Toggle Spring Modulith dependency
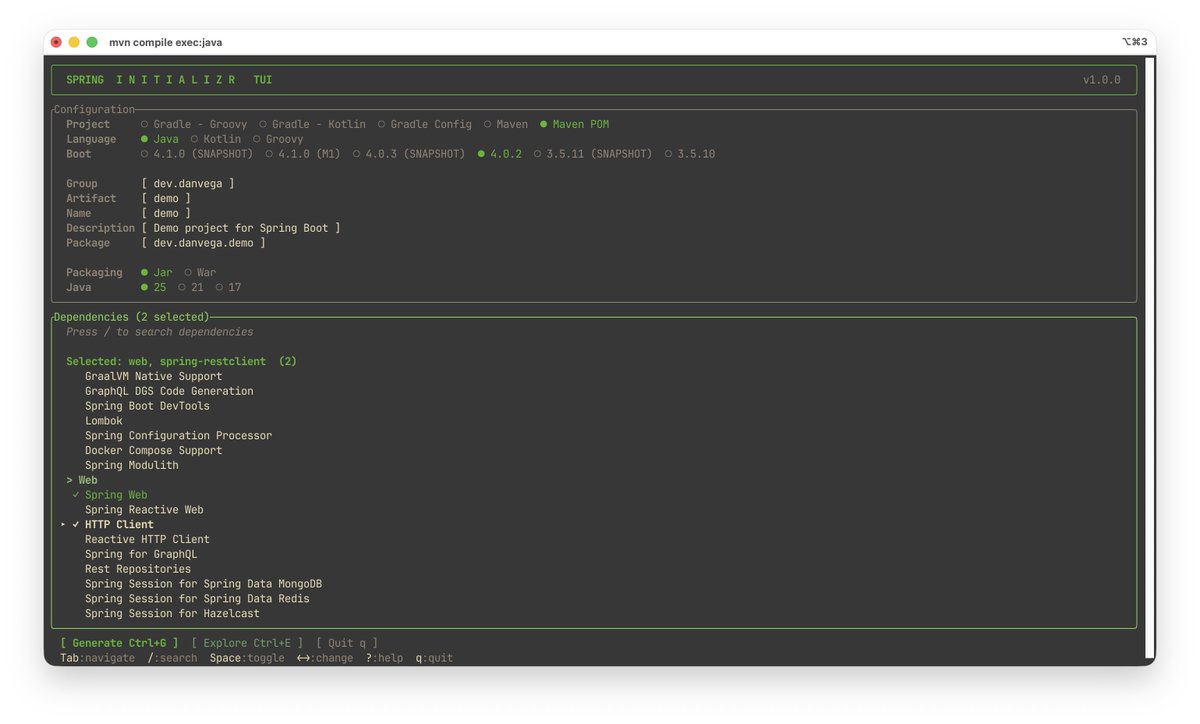 [132, 465]
